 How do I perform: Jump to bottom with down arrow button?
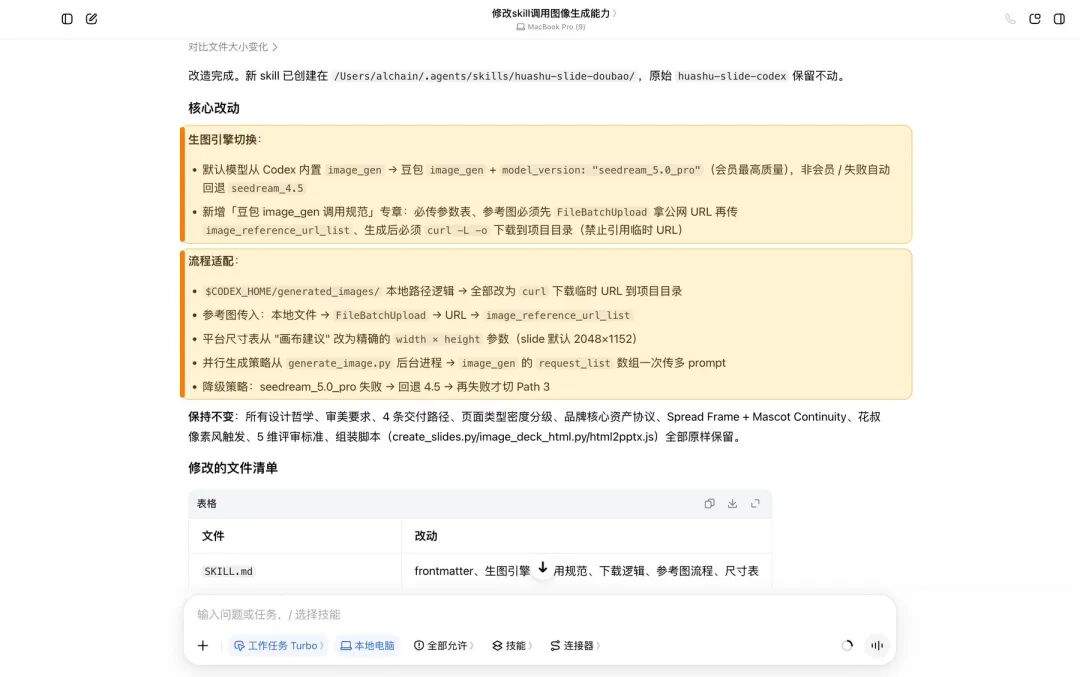click(543, 567)
